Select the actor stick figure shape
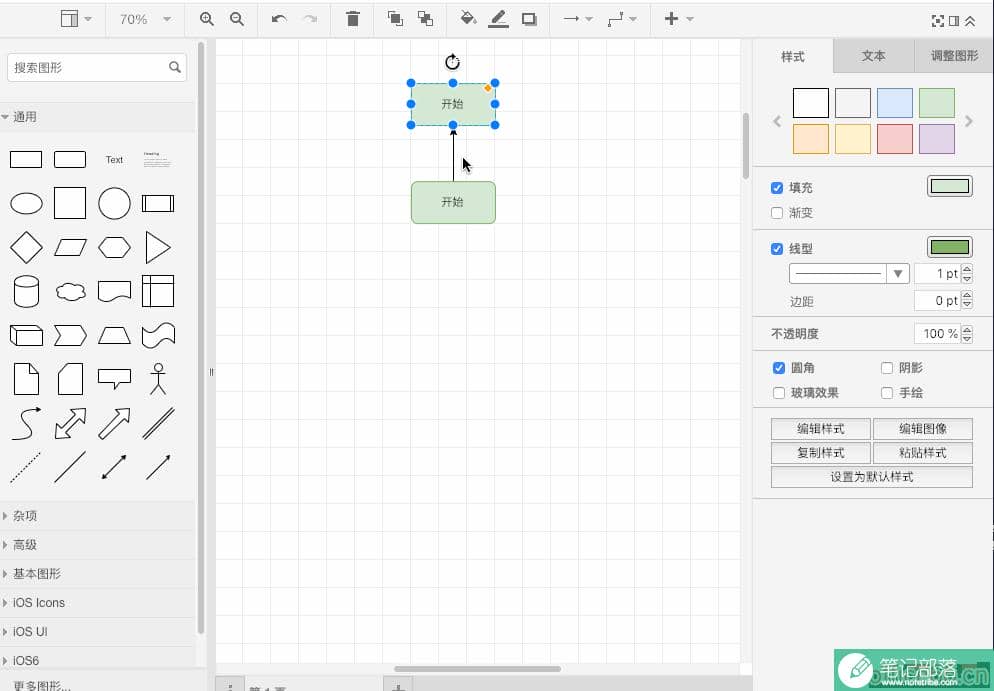 [158, 379]
